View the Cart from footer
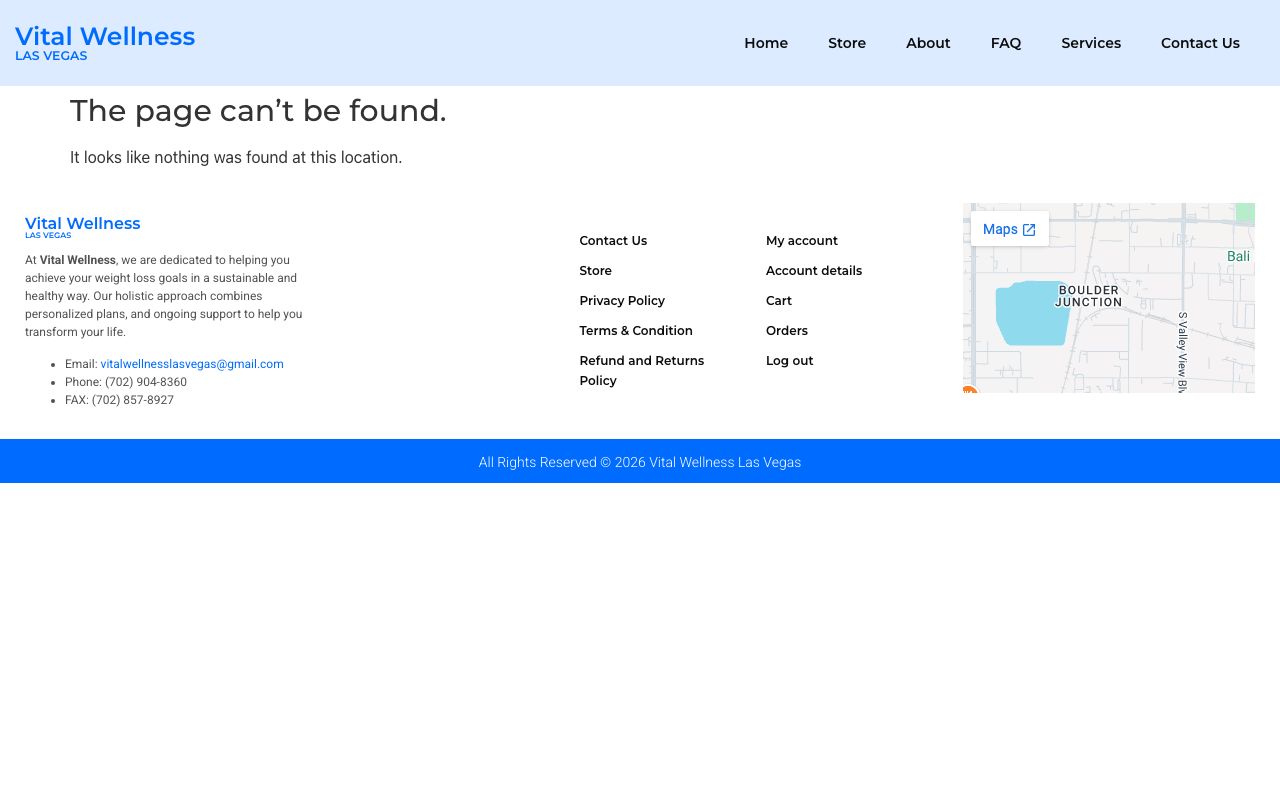Screen dimensions: 1280x800 click(x=779, y=301)
